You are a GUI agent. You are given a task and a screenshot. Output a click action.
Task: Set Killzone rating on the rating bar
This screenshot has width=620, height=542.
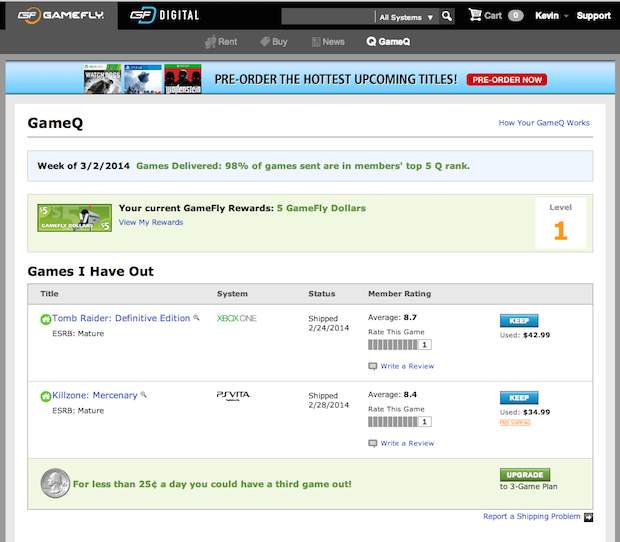(392, 422)
